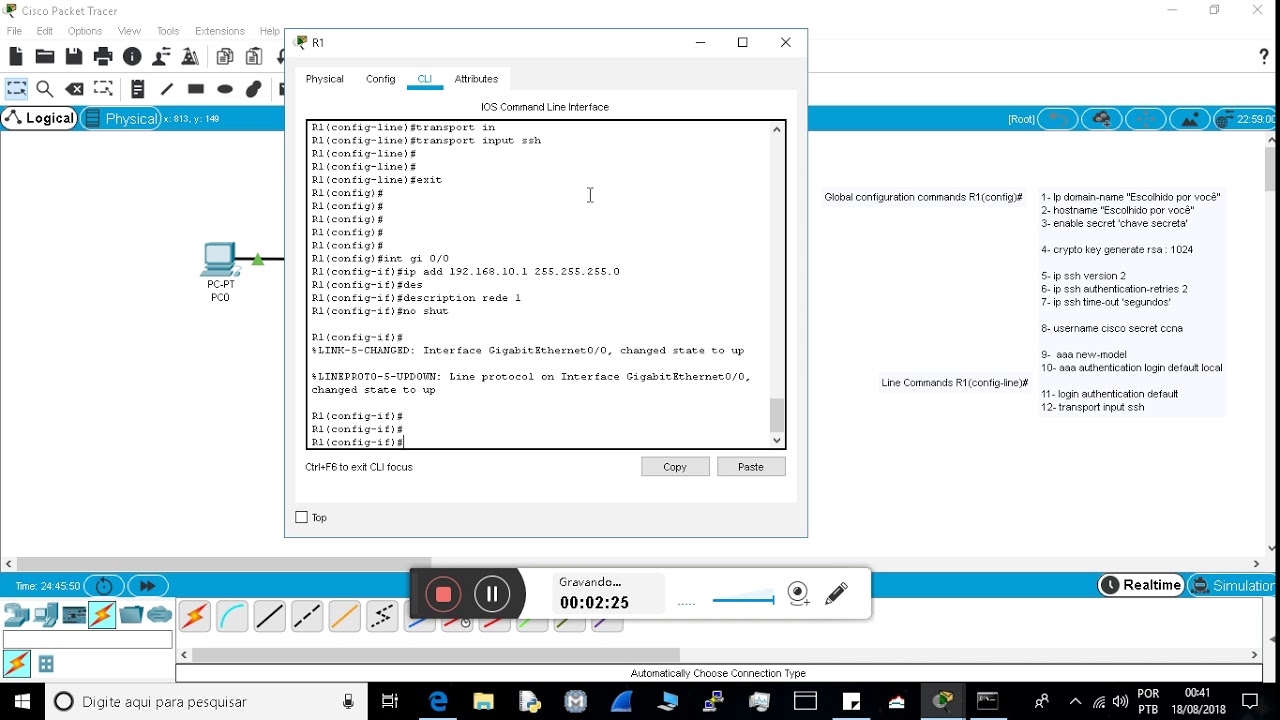Open the View menu
The width and height of the screenshot is (1280, 720).
(x=129, y=31)
